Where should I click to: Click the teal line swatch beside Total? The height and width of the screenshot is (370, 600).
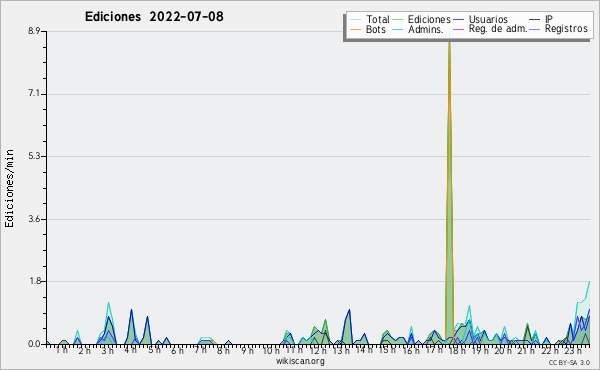[355, 20]
